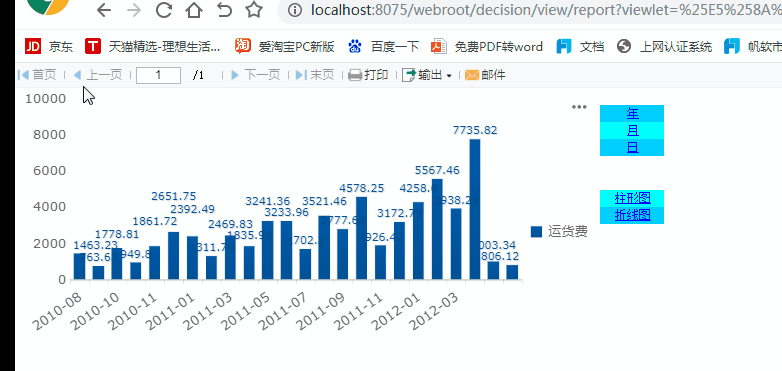The height and width of the screenshot is (371, 782).
Task: Open the 免费PDF转word bookmark
Action: 487,47
